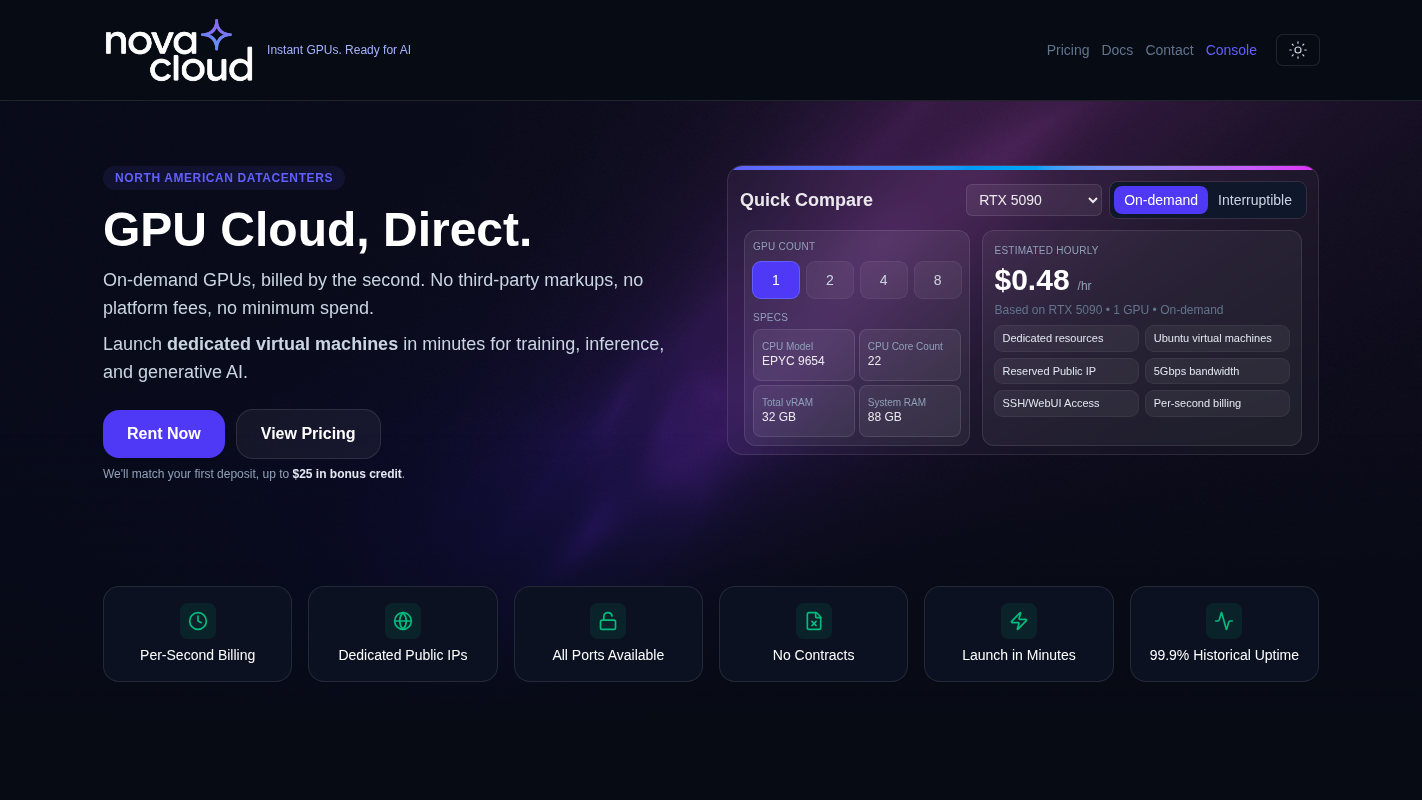Image resolution: width=1422 pixels, height=800 pixels.
Task: Click the Quick Compare heading
Action: tap(806, 200)
